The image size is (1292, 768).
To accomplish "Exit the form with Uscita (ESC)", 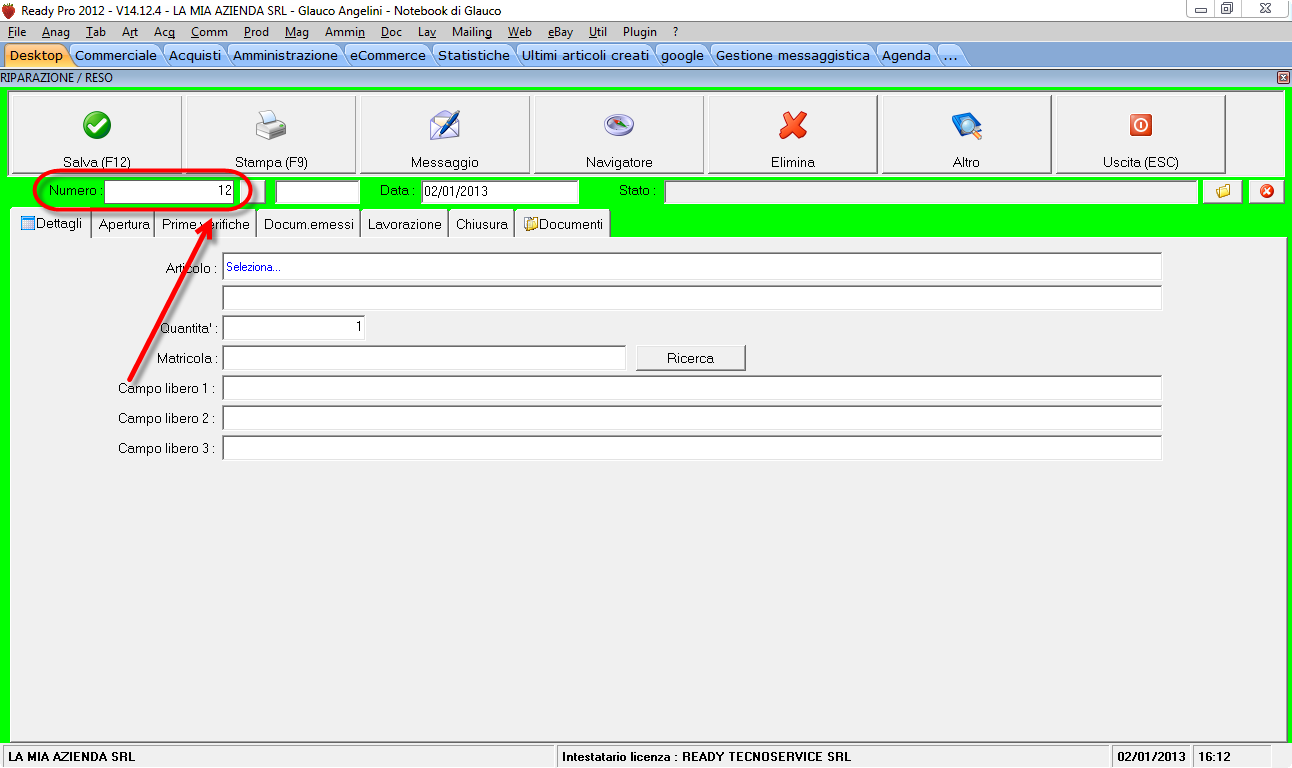I will (1141, 135).
